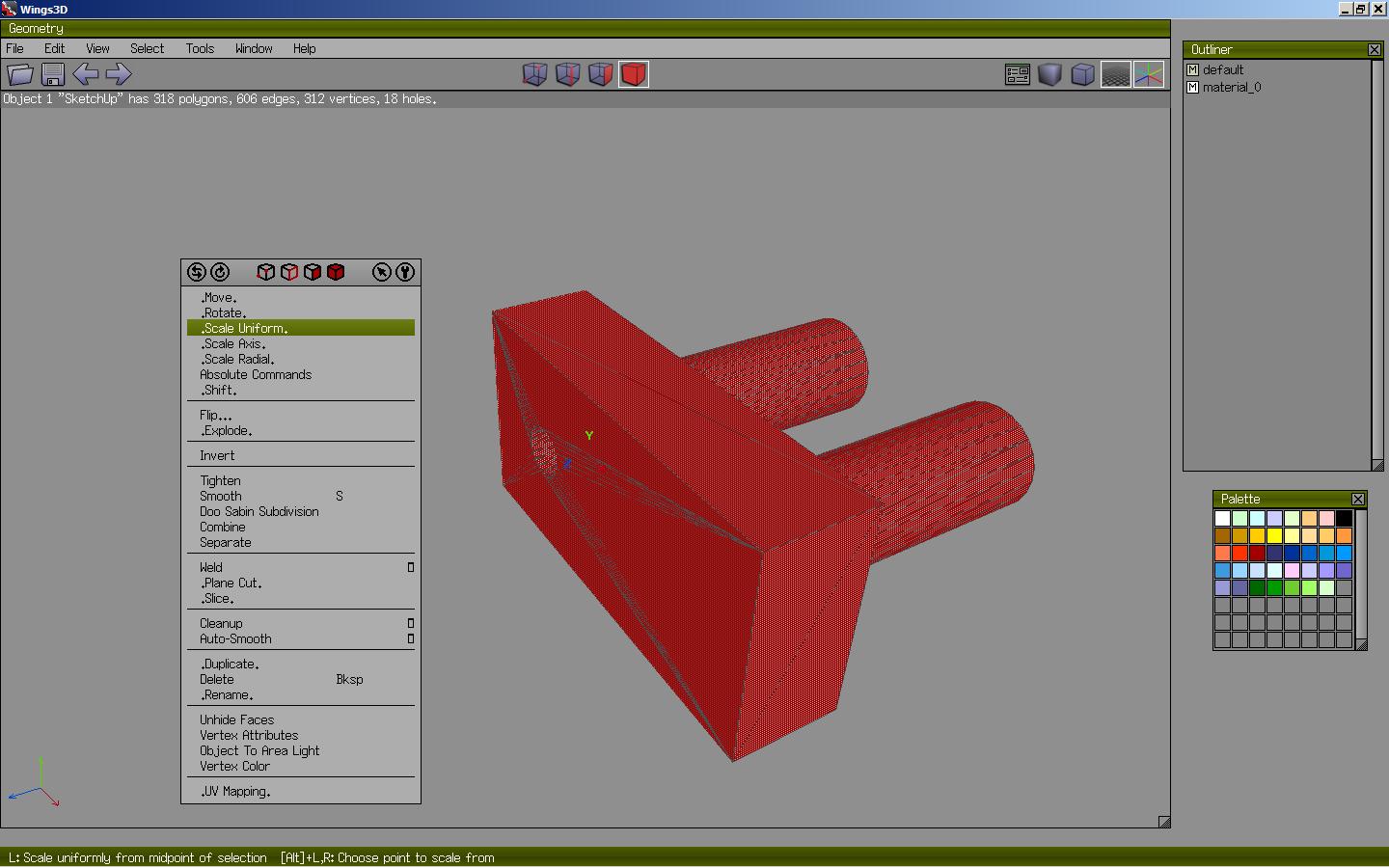Choose Plane Cut from context menu
This screenshot has width=1389, height=868.
pyautogui.click(x=301, y=583)
